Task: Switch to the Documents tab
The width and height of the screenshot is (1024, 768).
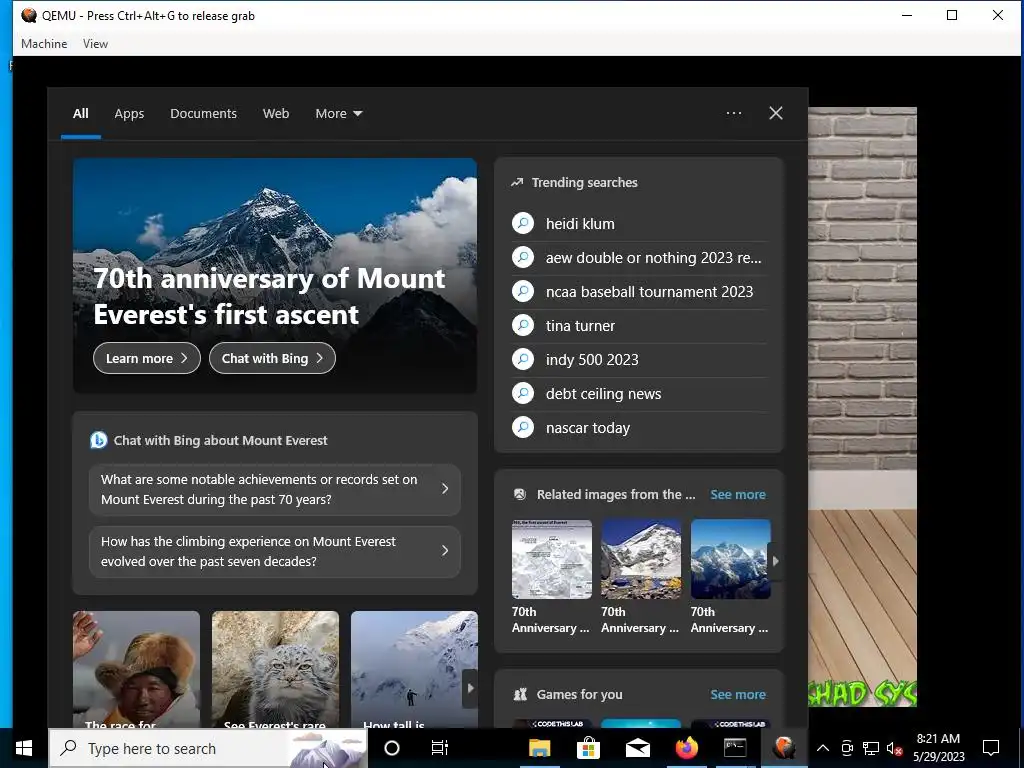Action: point(203,114)
